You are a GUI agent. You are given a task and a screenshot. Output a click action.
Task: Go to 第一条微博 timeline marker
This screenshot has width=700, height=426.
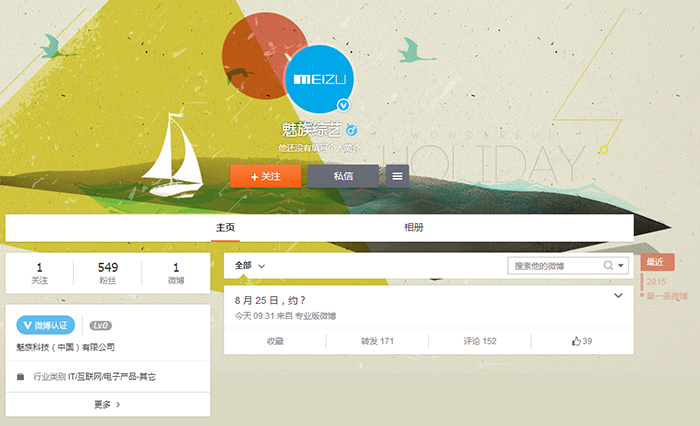pyautogui.click(x=667, y=296)
